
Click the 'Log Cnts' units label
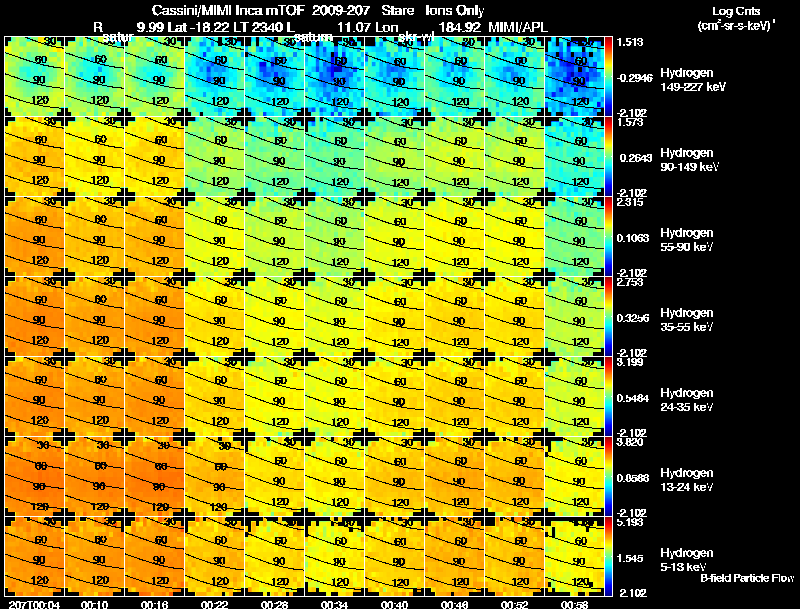[736, 11]
